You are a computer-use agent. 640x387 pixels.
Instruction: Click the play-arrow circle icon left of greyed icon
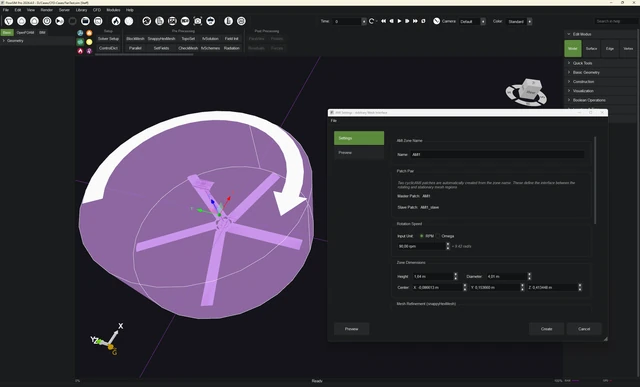60,21
